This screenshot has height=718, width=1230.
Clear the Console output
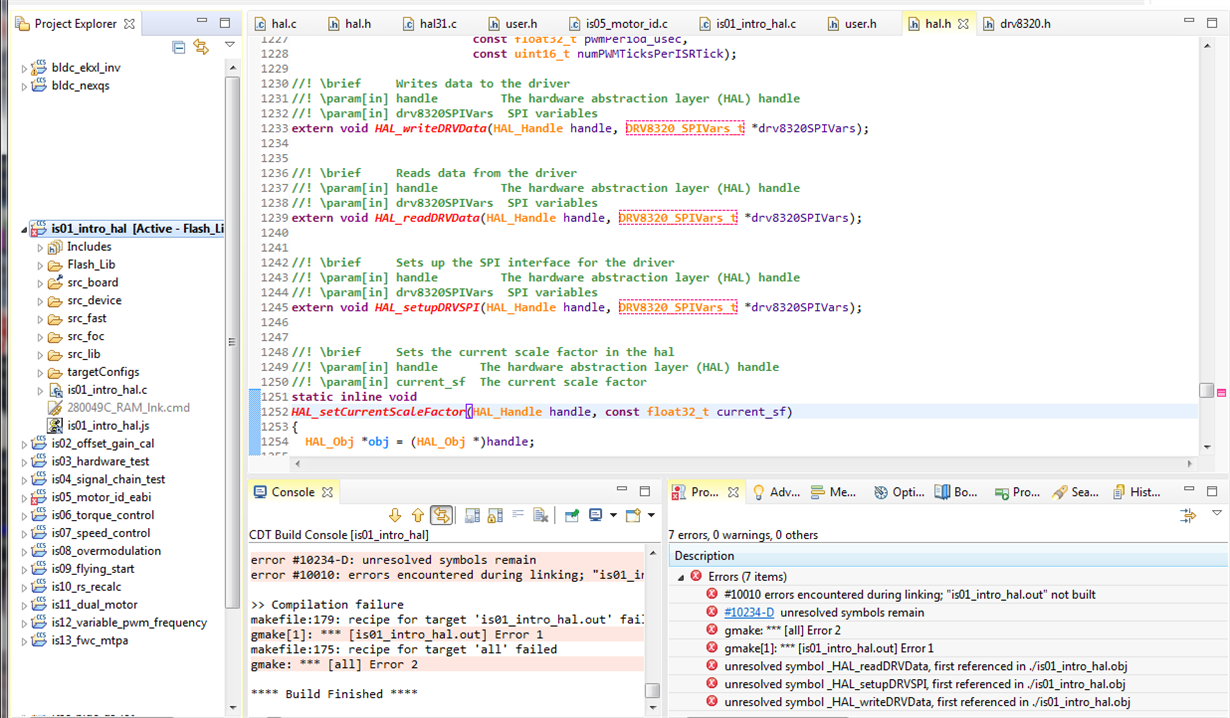541,515
